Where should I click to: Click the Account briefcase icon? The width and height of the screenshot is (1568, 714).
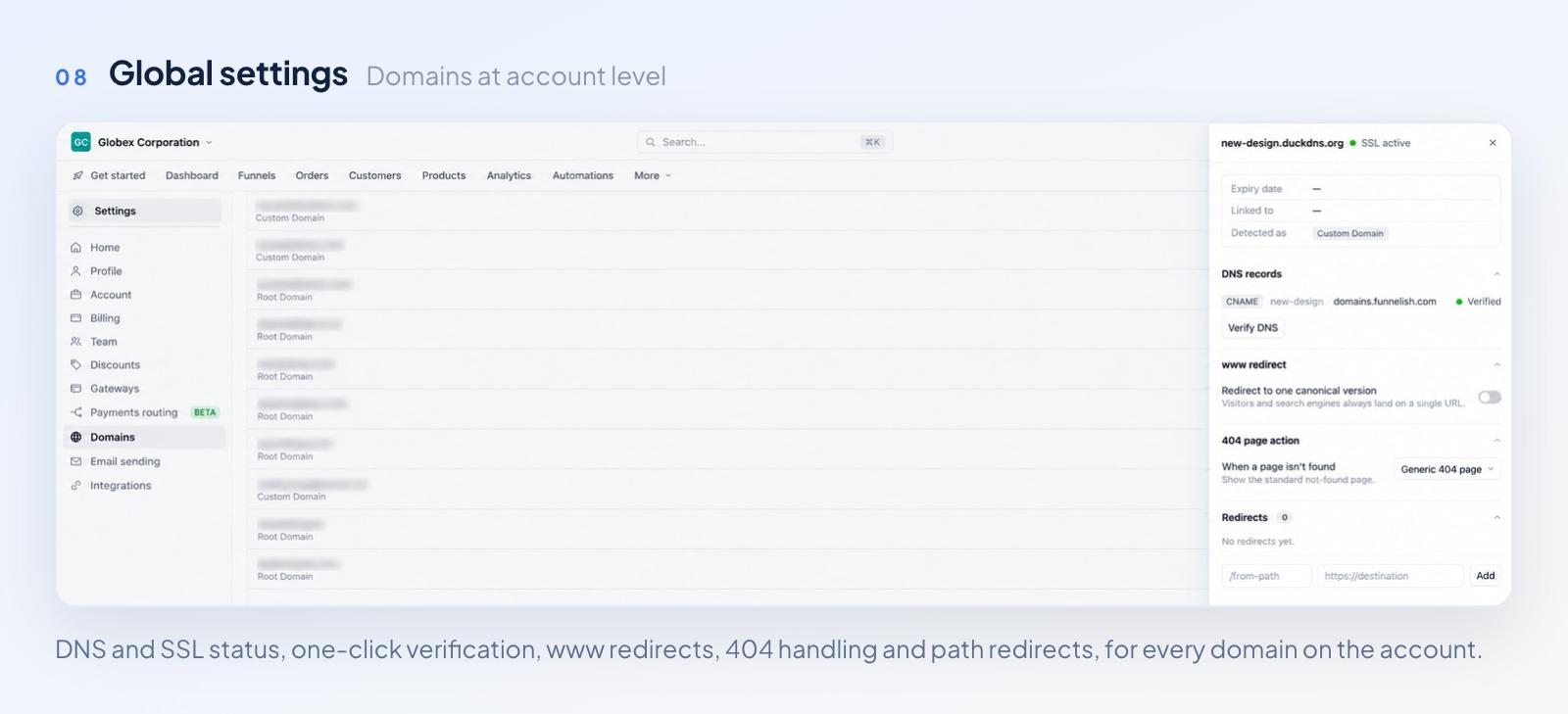pos(75,295)
